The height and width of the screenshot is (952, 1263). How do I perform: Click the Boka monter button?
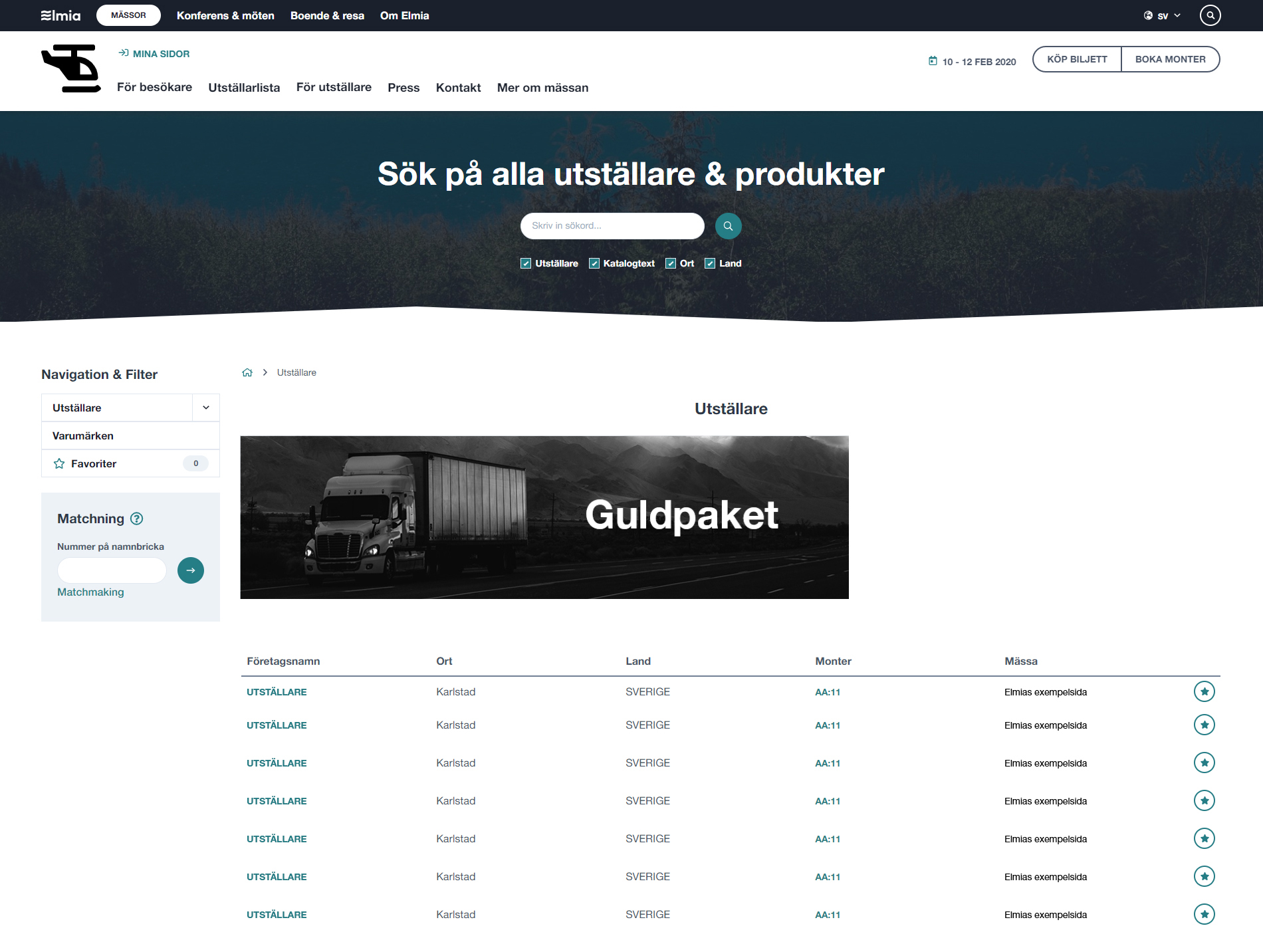1170,59
